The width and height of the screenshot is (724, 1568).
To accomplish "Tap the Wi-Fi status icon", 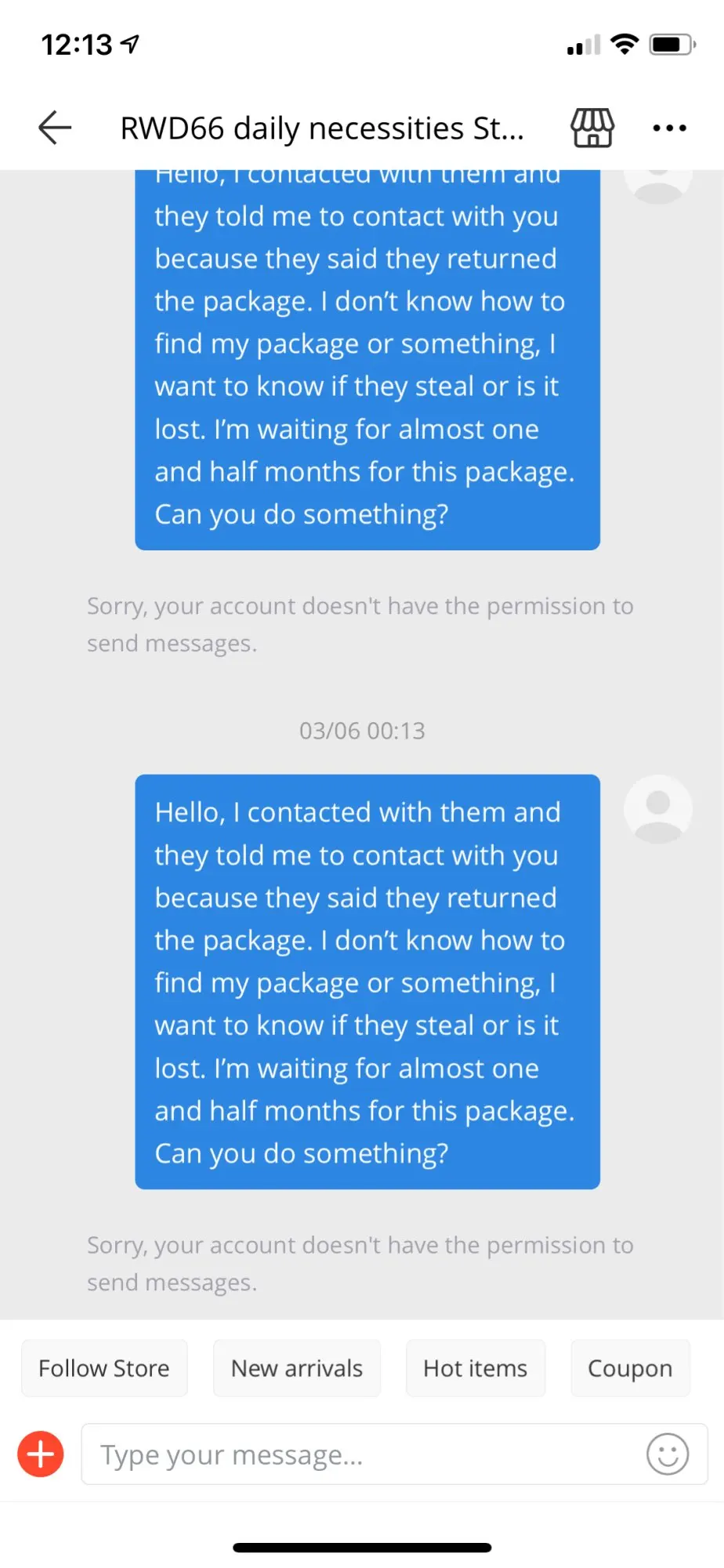I will [624, 44].
